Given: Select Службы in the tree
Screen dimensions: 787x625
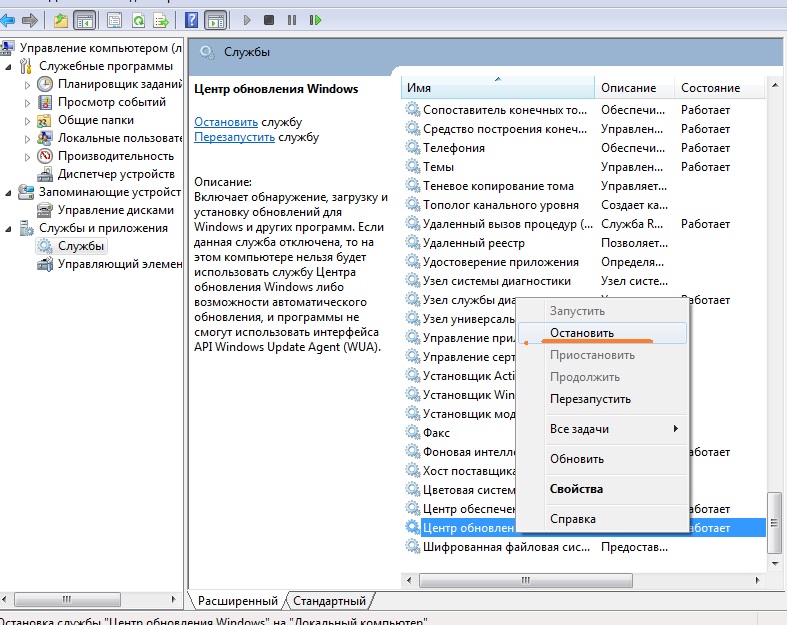Looking at the screenshot, I should pos(81,246).
